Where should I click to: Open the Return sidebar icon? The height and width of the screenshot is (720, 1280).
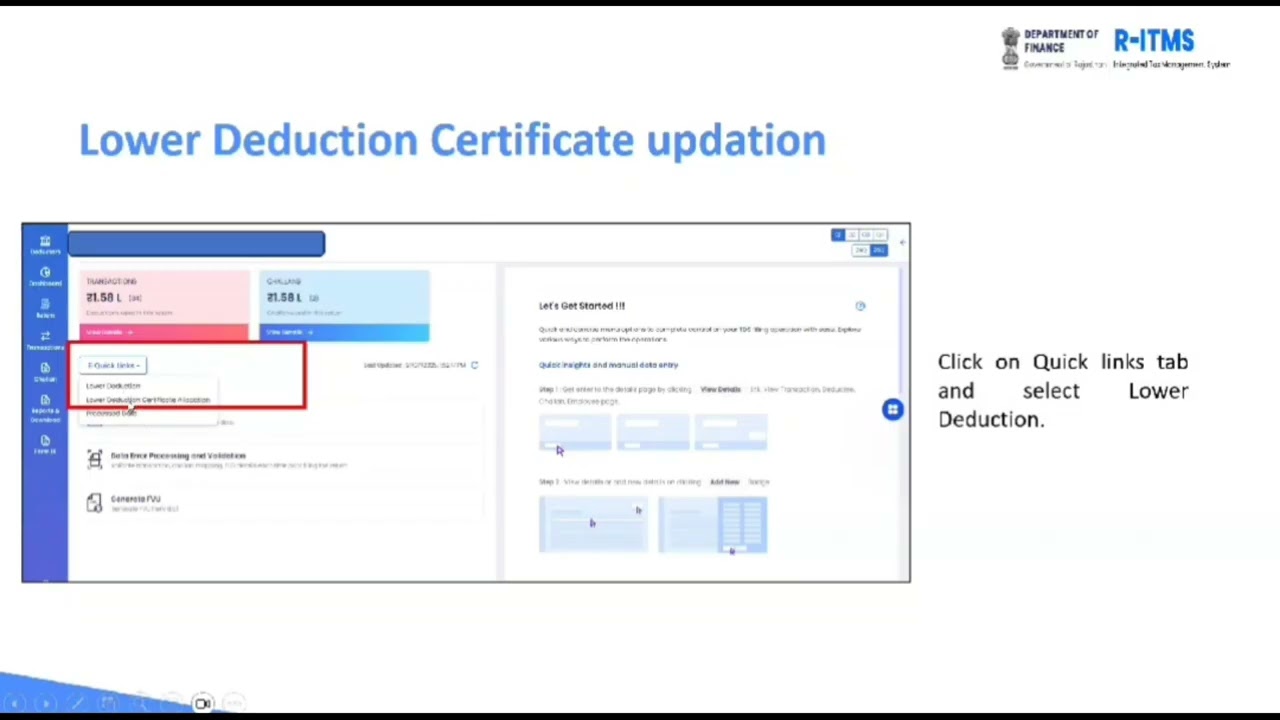[45, 308]
